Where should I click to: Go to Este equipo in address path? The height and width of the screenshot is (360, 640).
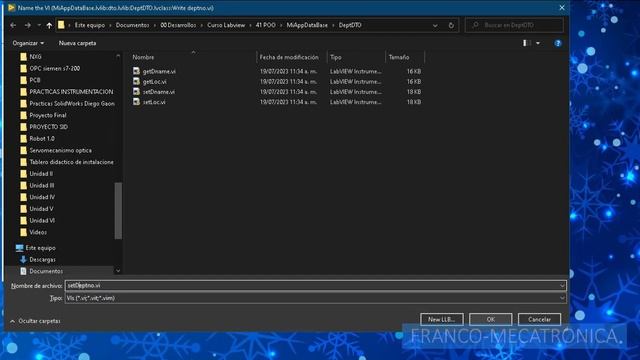pos(90,25)
